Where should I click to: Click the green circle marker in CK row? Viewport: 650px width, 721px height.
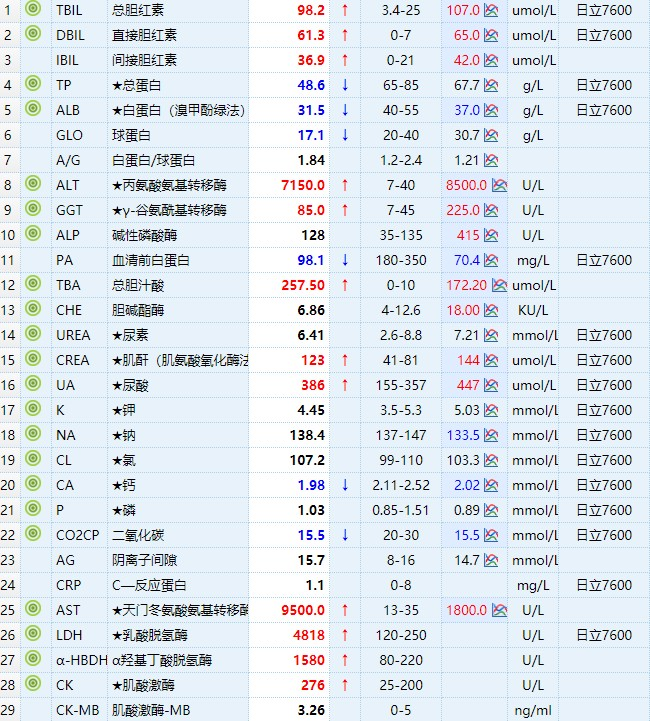pyautogui.click(x=33, y=685)
